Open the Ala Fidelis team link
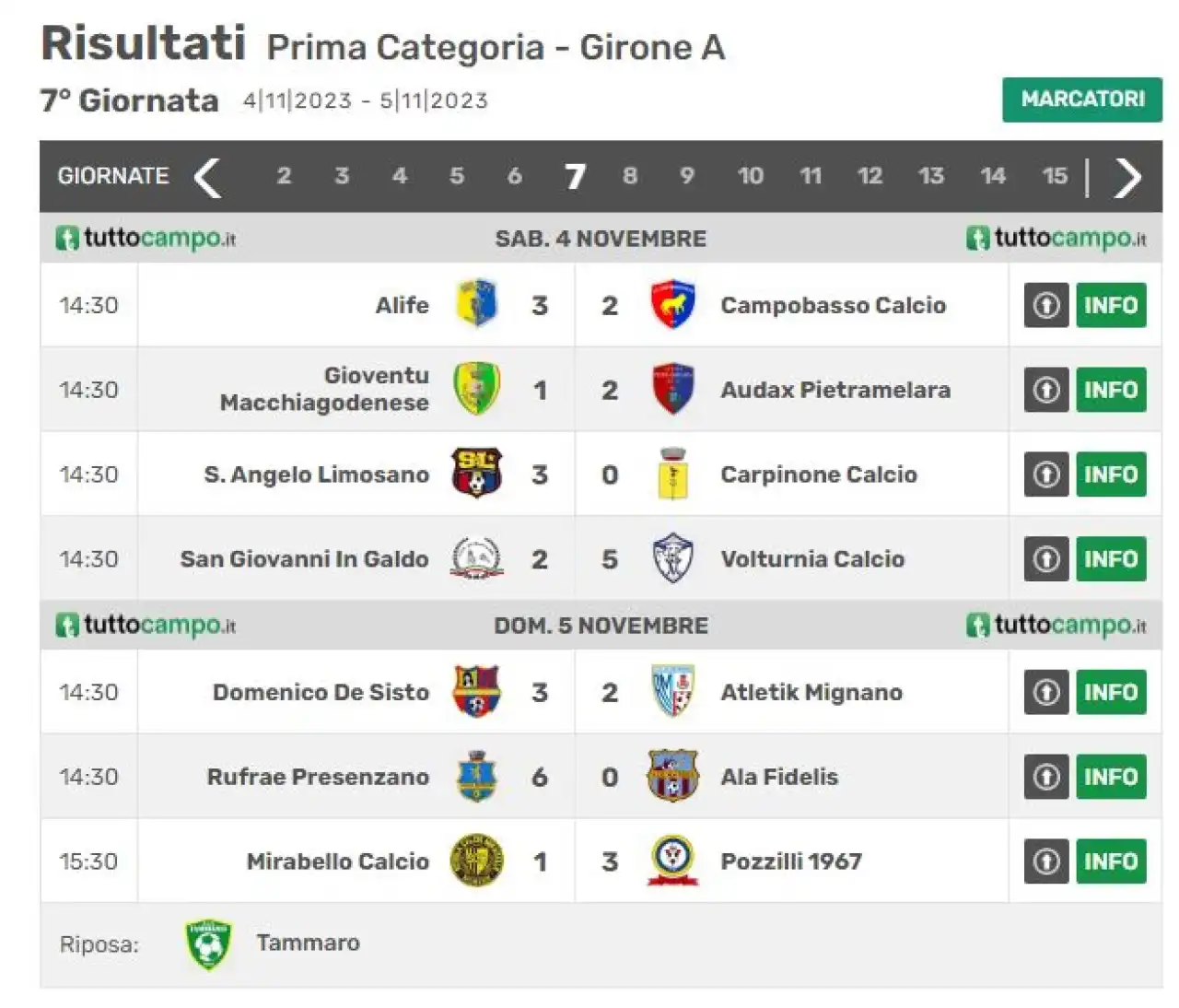1179x1008 pixels. pos(779,777)
